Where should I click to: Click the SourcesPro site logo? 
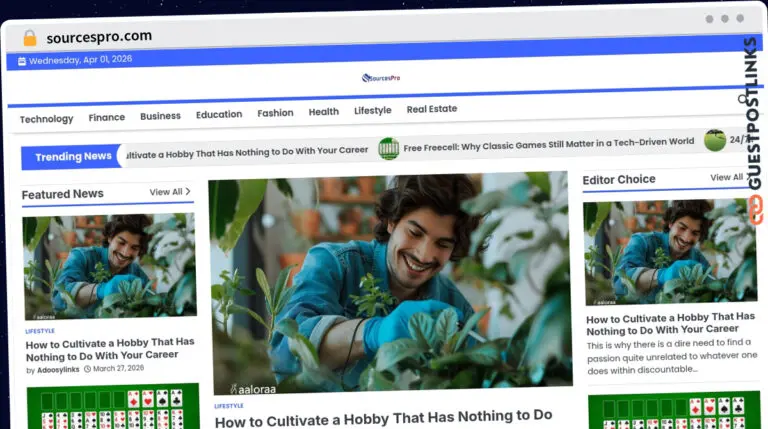tap(381, 78)
